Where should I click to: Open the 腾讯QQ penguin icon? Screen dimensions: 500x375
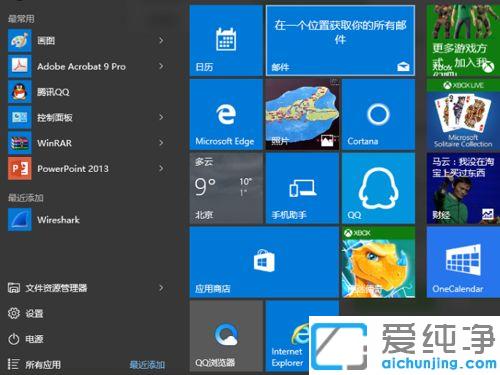click(x=20, y=92)
